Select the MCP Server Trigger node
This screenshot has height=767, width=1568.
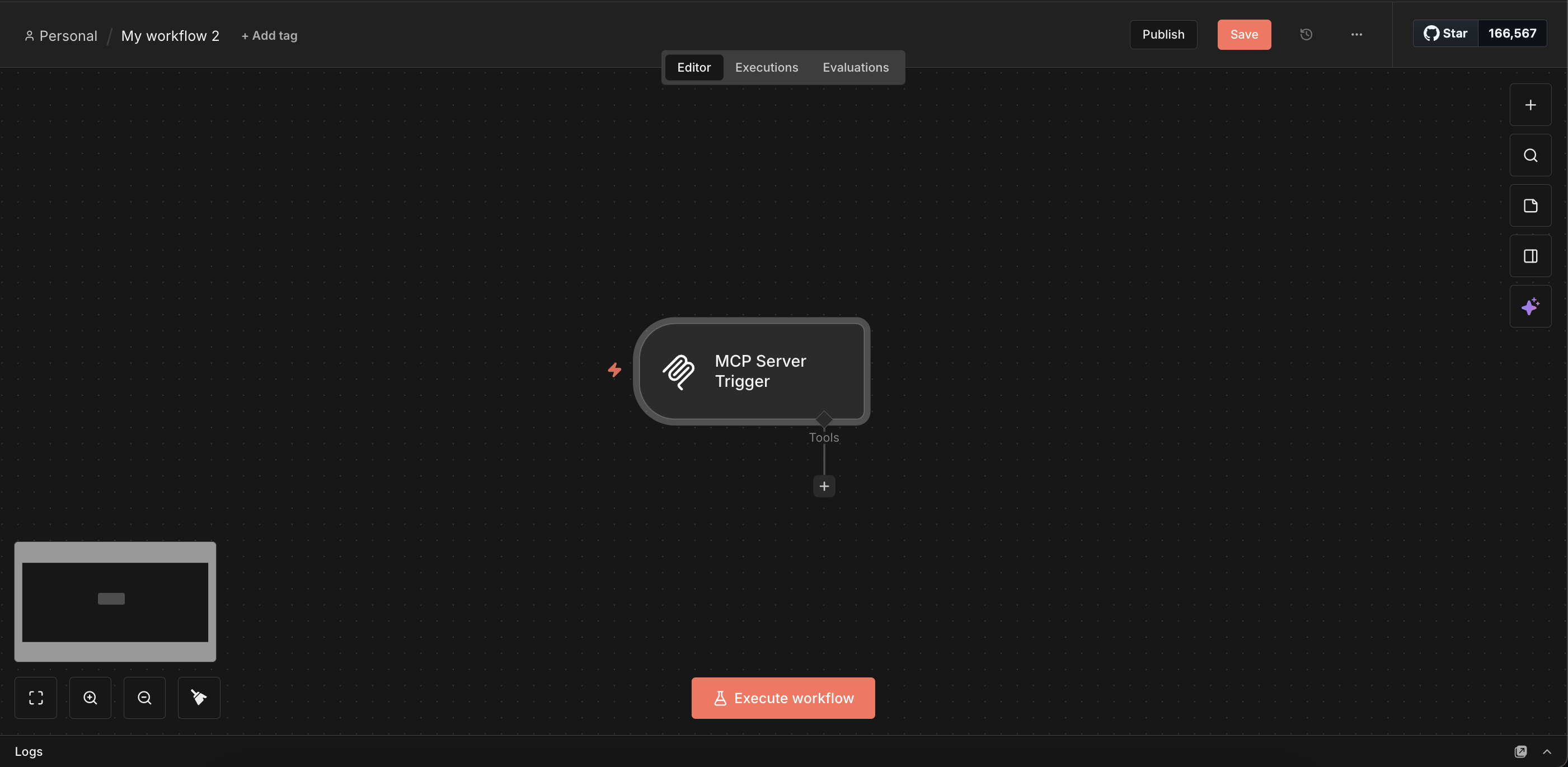click(752, 371)
